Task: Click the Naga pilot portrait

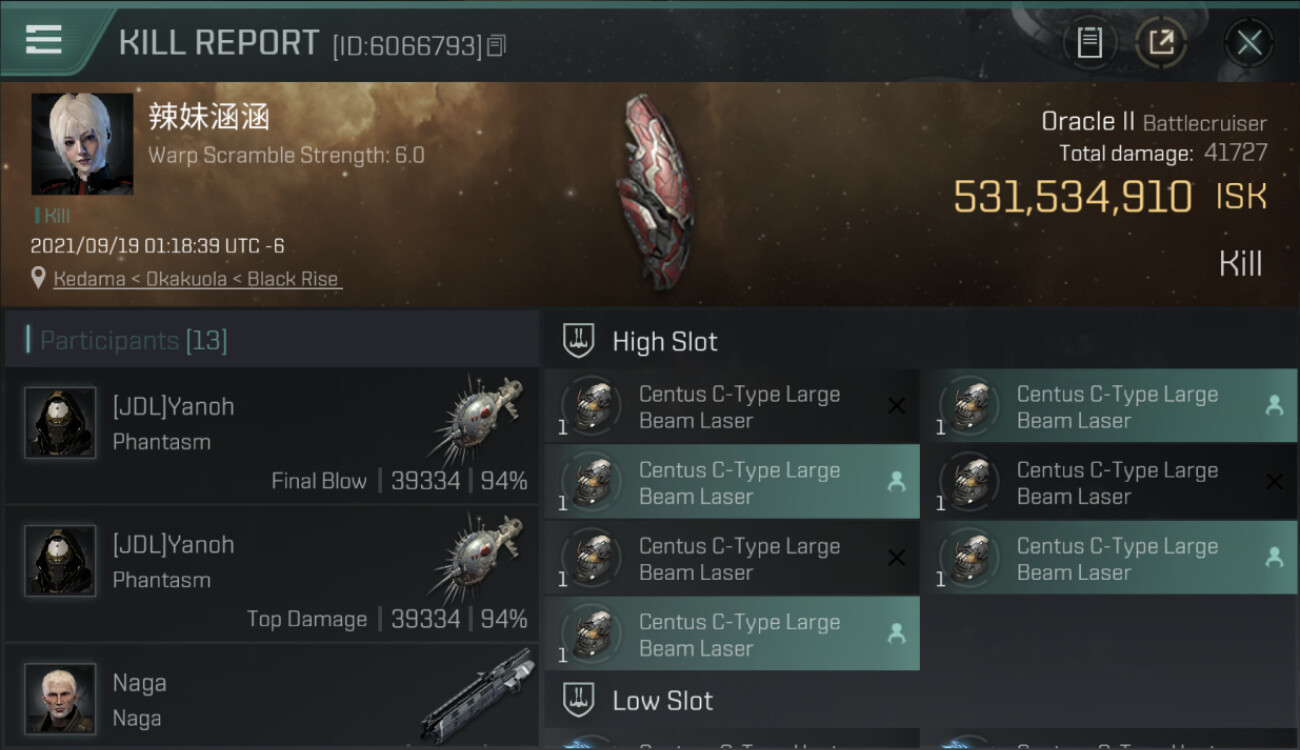Action: [x=60, y=699]
